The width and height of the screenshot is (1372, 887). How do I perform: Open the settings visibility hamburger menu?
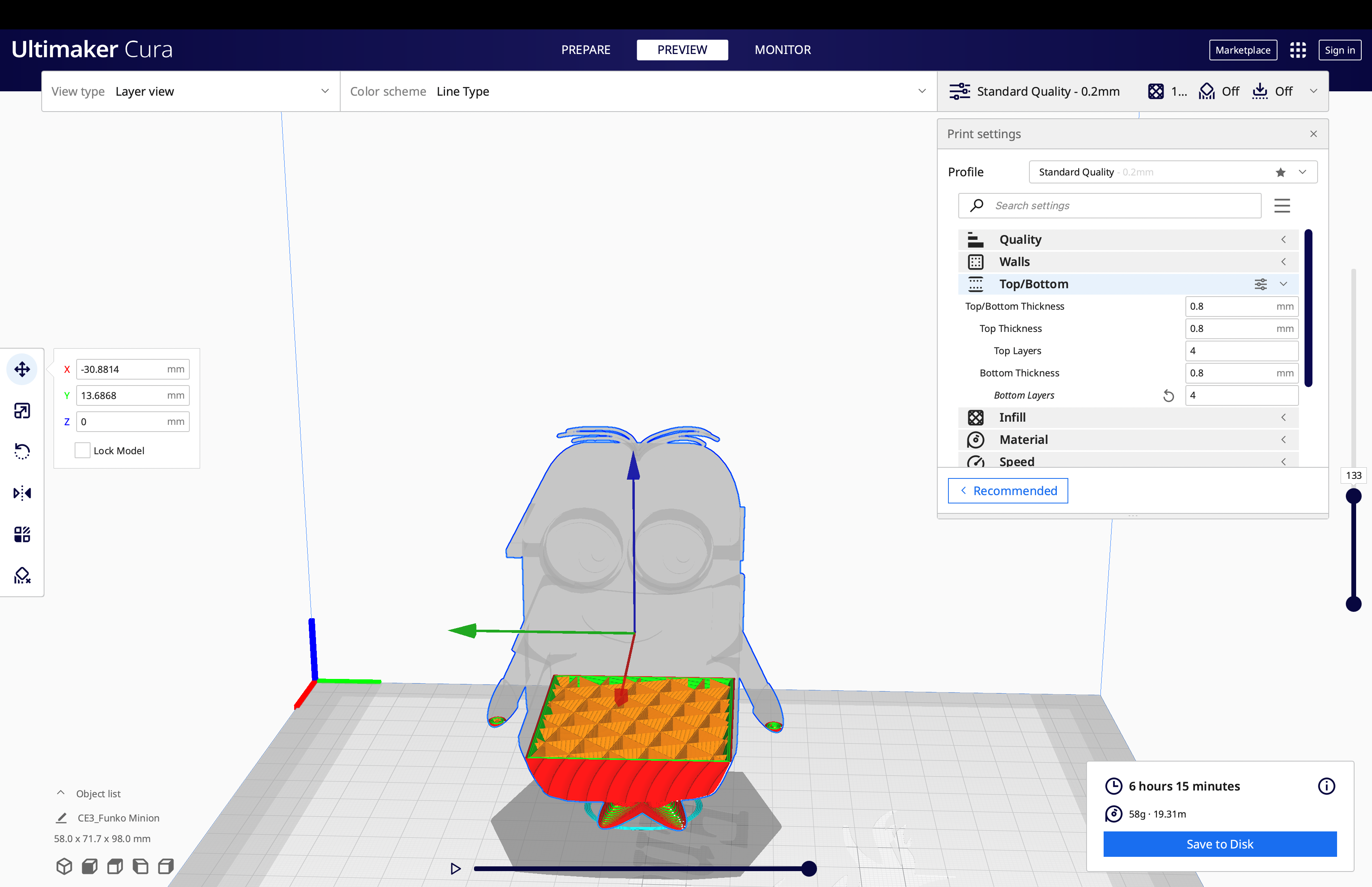(1281, 206)
